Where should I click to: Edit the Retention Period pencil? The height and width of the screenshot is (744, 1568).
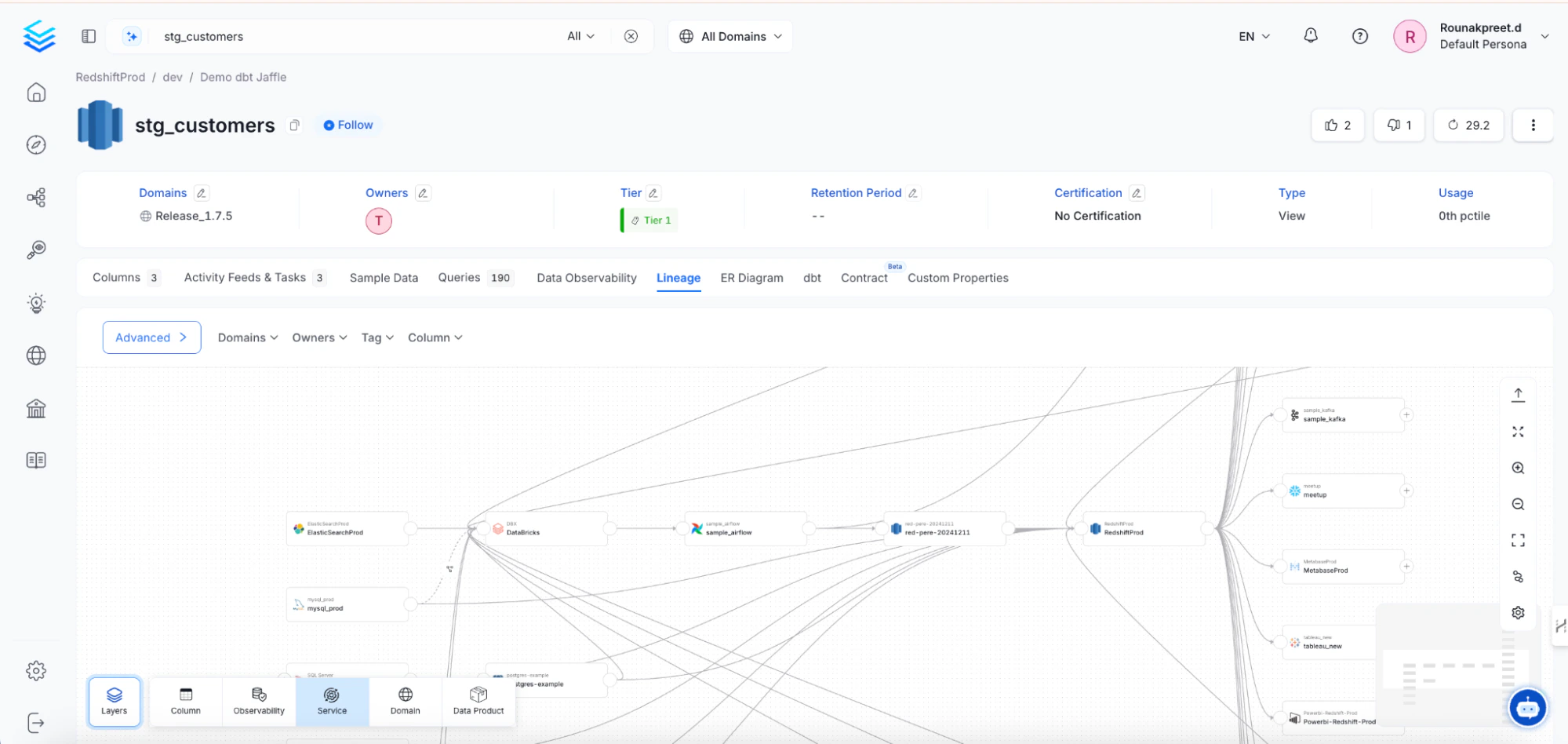pyautogui.click(x=913, y=193)
